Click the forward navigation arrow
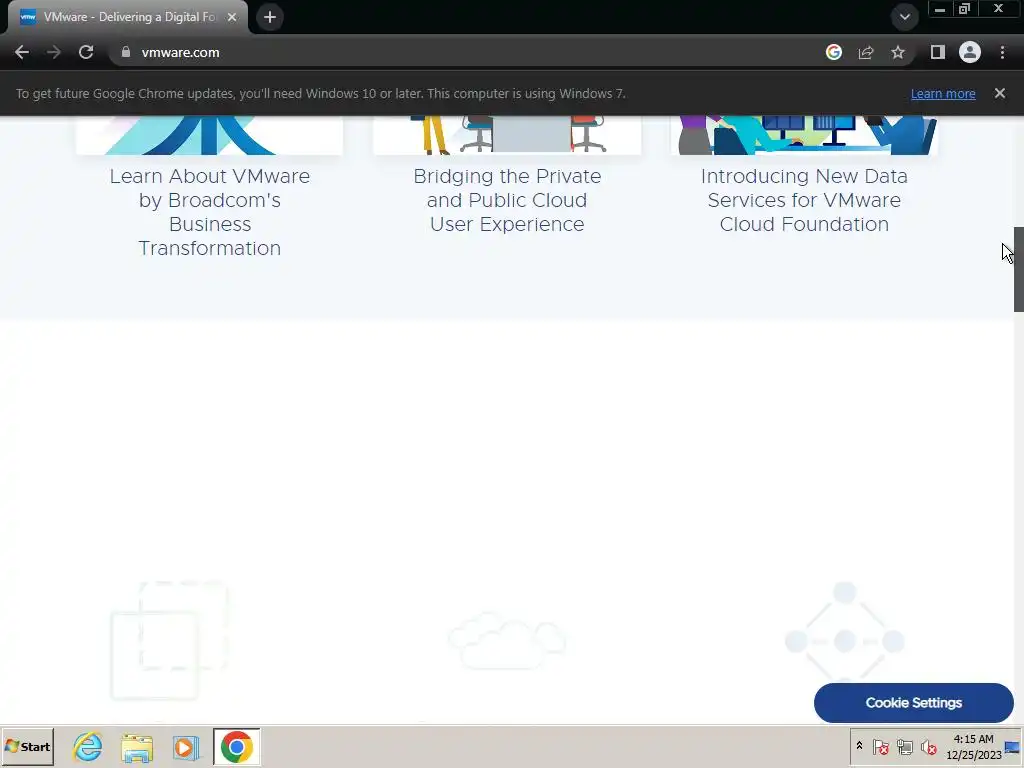The image size is (1024, 768). coord(54,52)
